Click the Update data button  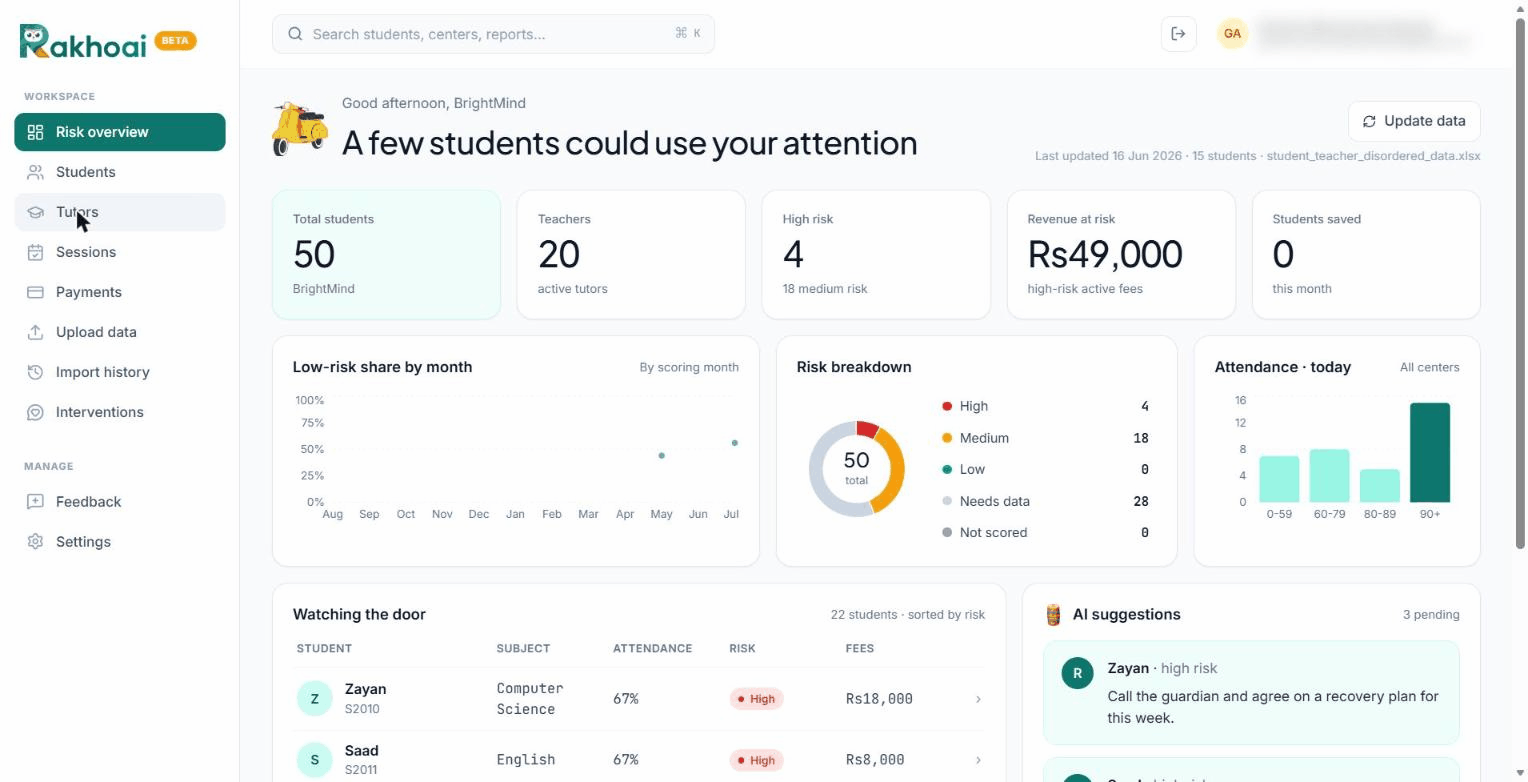point(1414,121)
